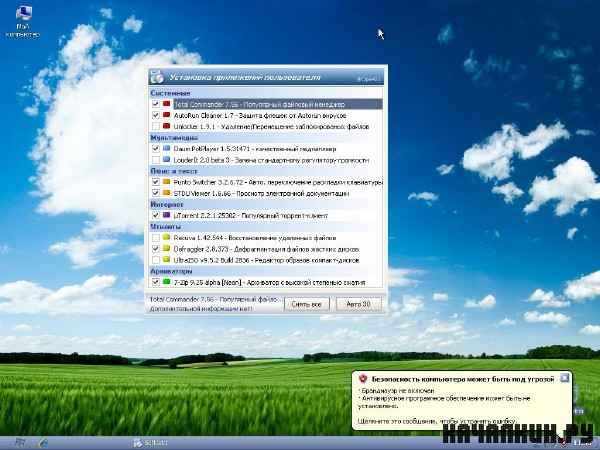Select the µTorrent 2.2.1 row text
This screenshot has height=450, width=600.
(x=251, y=216)
